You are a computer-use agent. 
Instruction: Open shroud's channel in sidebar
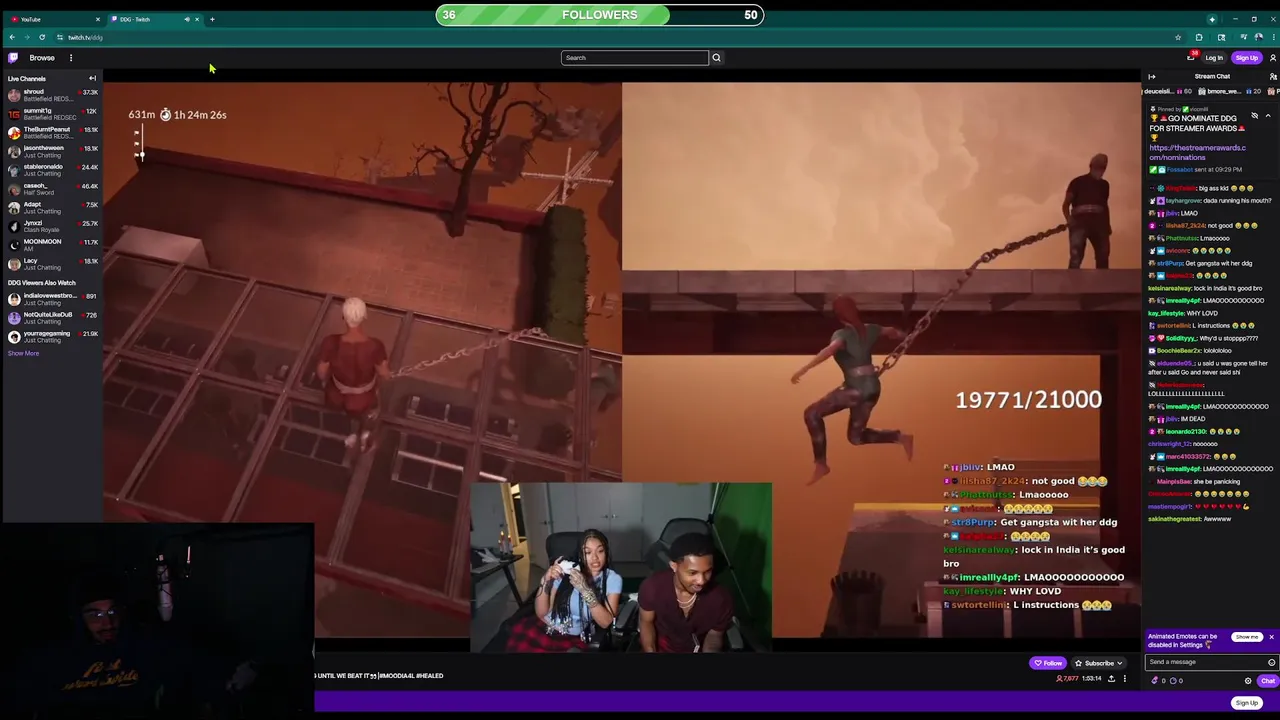(52, 96)
